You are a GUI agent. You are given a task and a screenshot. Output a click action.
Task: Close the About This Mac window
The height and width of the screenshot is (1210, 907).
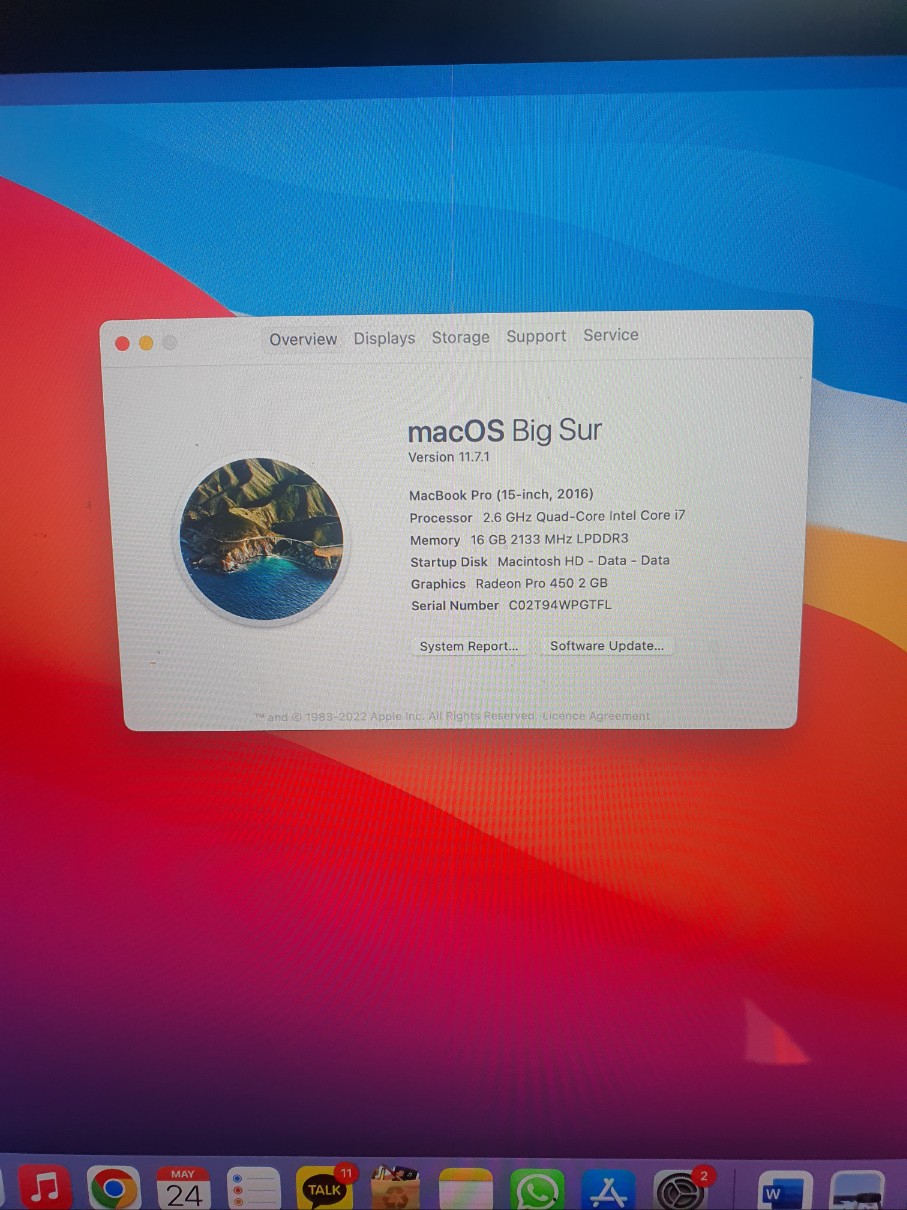[x=122, y=343]
